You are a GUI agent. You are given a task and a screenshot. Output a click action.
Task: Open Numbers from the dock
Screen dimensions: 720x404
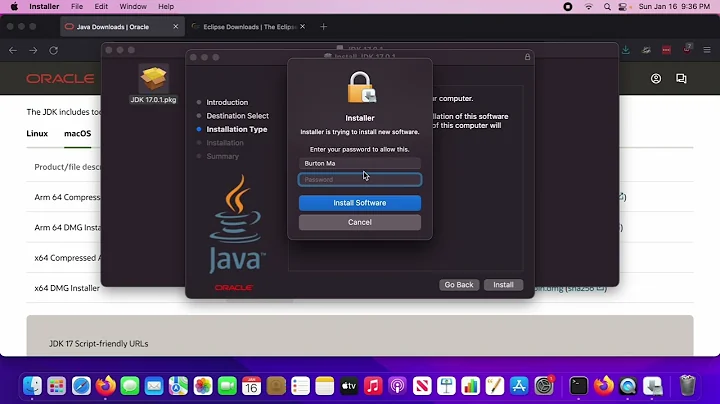471,386
